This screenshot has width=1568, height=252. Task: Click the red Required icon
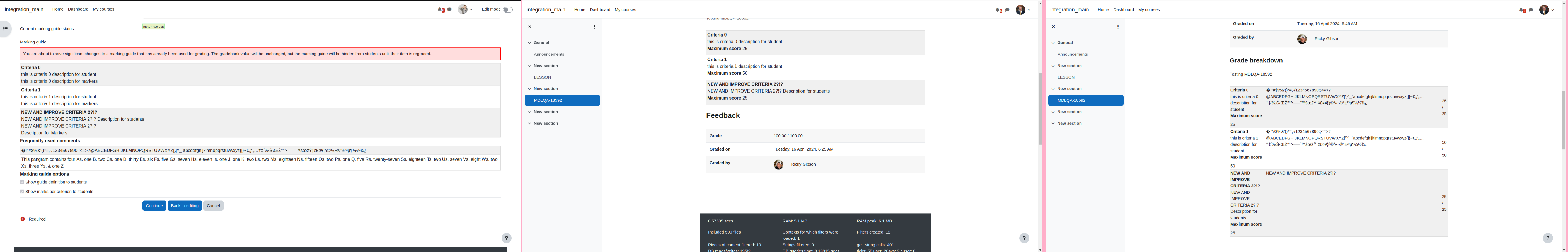[x=23, y=219]
